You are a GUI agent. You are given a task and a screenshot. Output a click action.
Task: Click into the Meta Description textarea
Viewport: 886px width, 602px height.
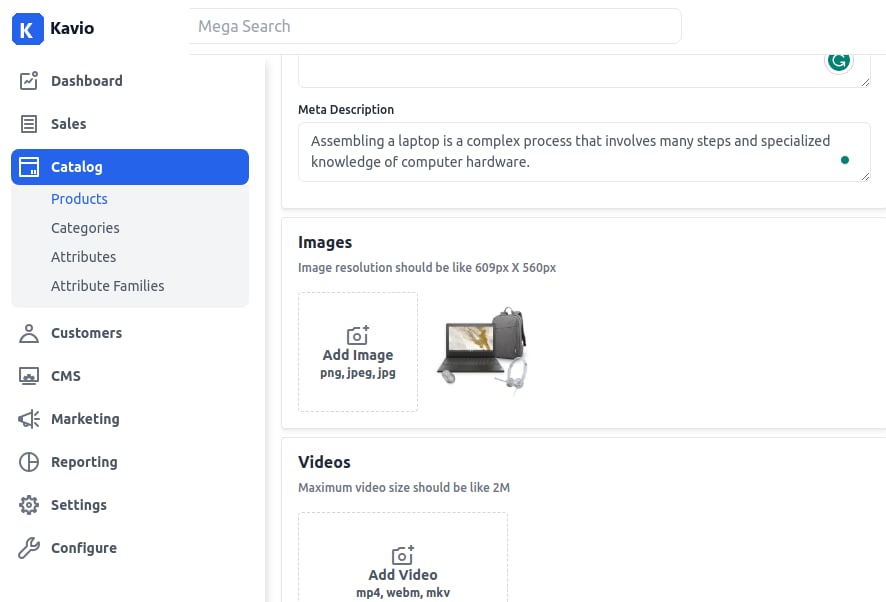pyautogui.click(x=584, y=152)
